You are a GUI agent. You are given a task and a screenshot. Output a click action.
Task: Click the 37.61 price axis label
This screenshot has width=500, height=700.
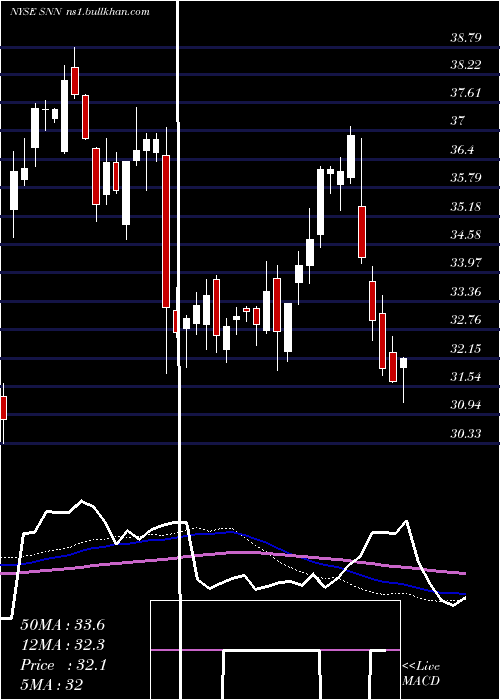466,93
